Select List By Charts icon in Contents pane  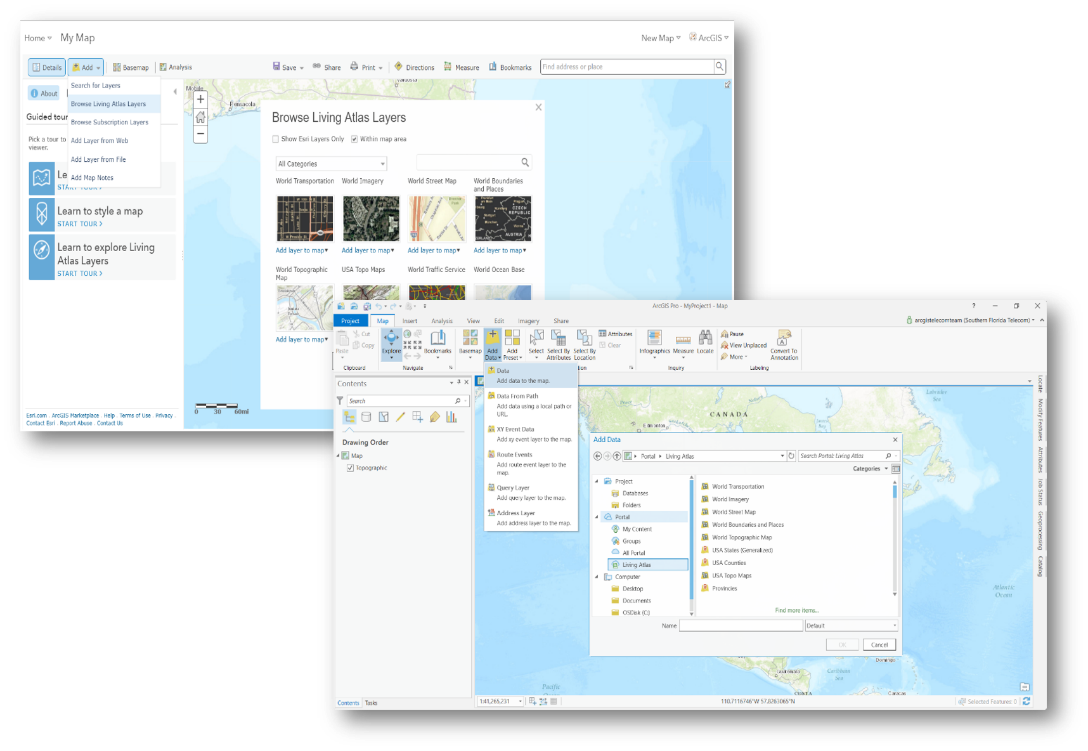[452, 417]
